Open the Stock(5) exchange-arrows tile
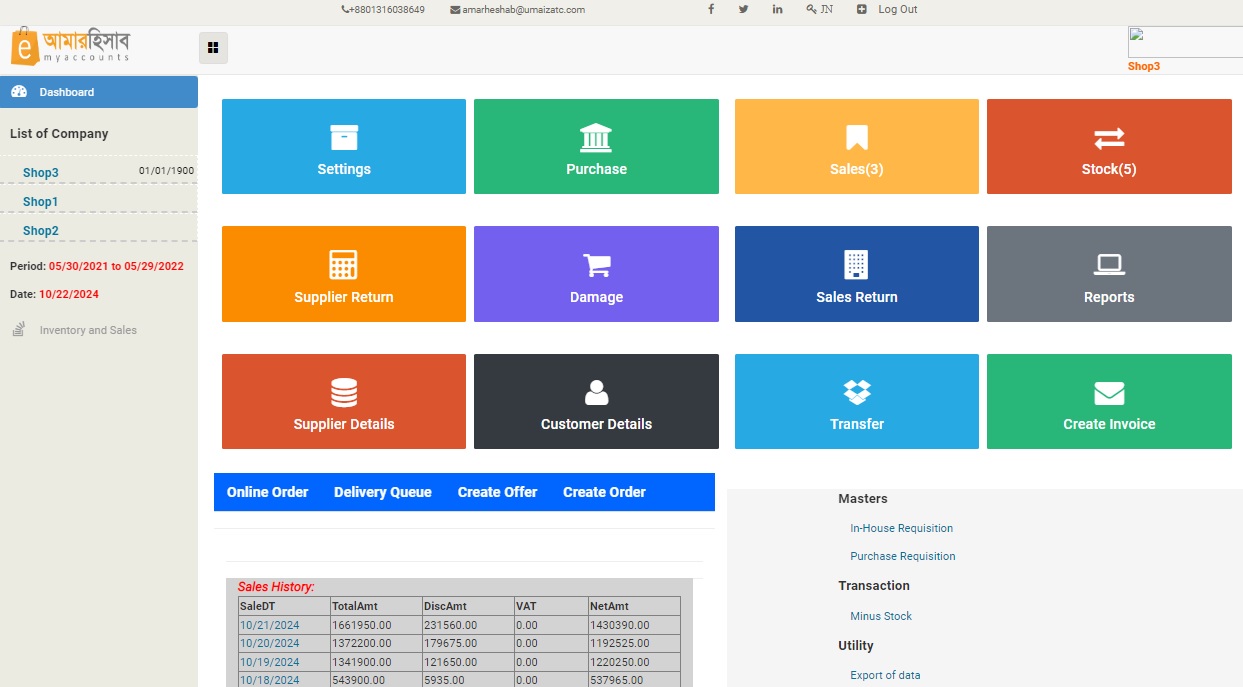The image size is (1243, 687). [x=1109, y=146]
